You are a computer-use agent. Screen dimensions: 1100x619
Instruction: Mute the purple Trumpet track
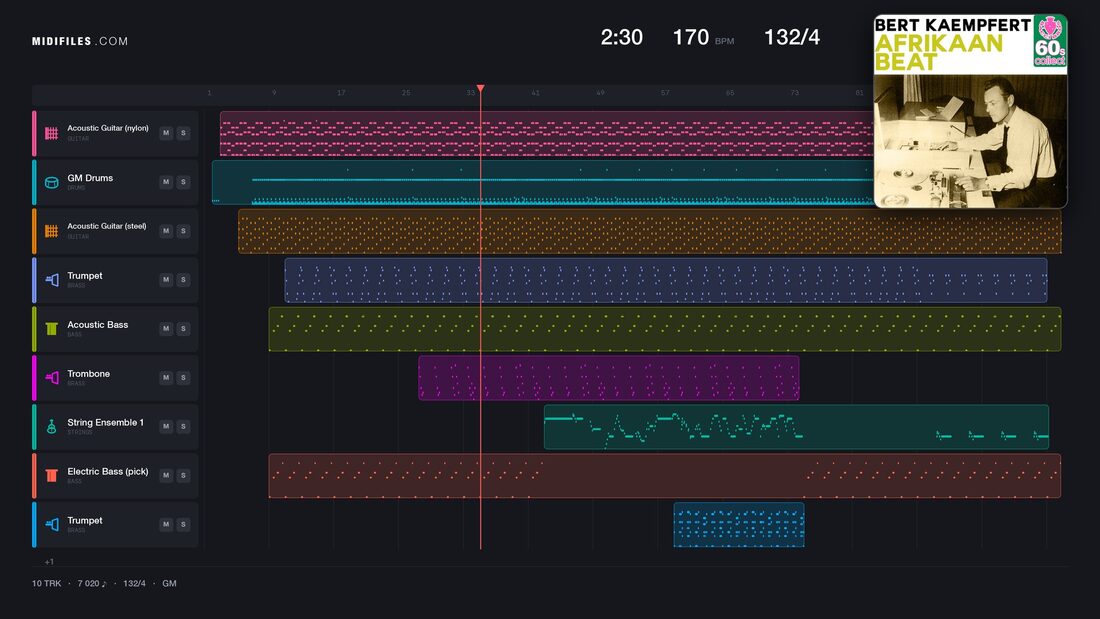166,279
